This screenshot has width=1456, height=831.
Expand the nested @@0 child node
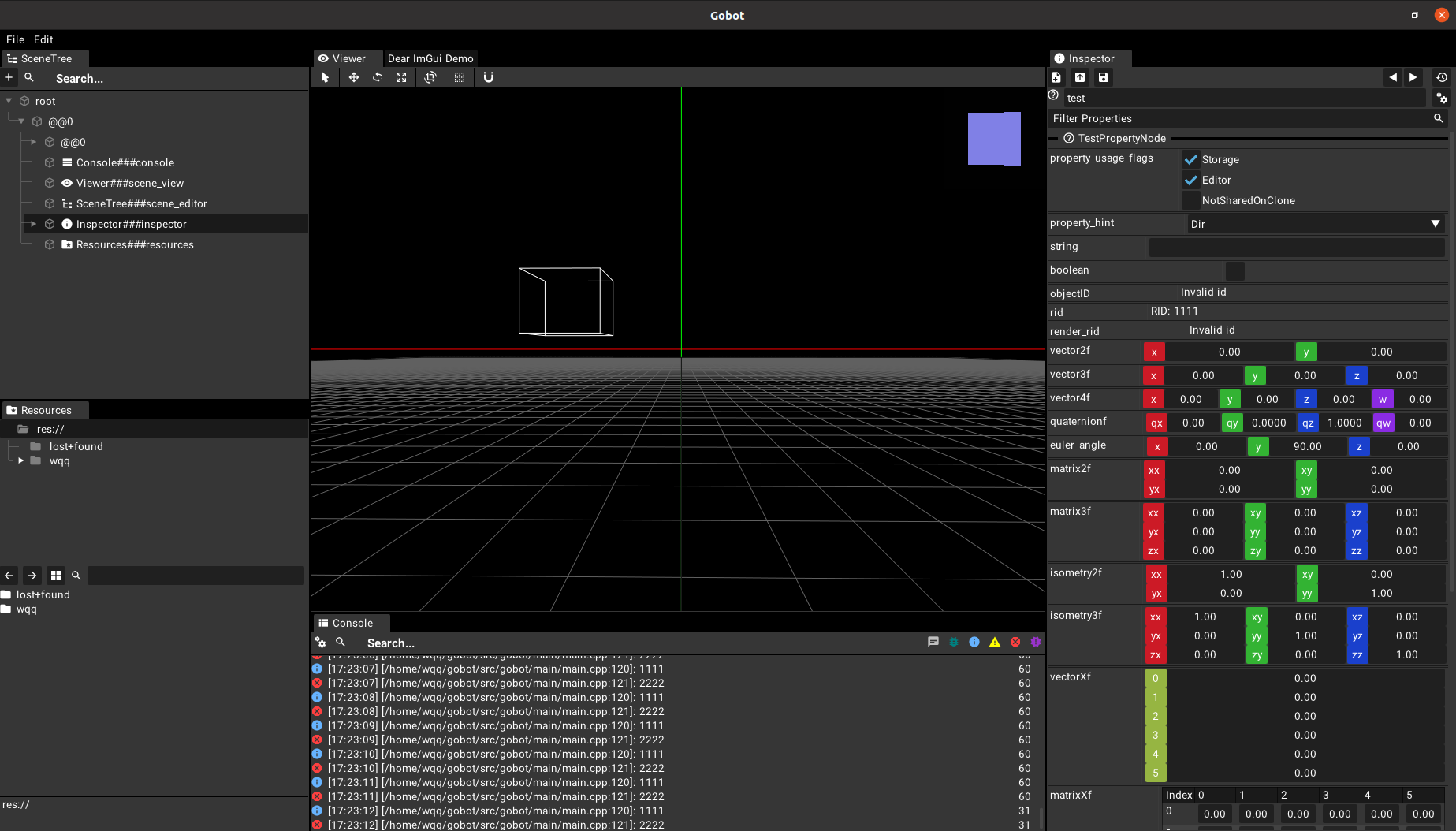[x=34, y=142]
